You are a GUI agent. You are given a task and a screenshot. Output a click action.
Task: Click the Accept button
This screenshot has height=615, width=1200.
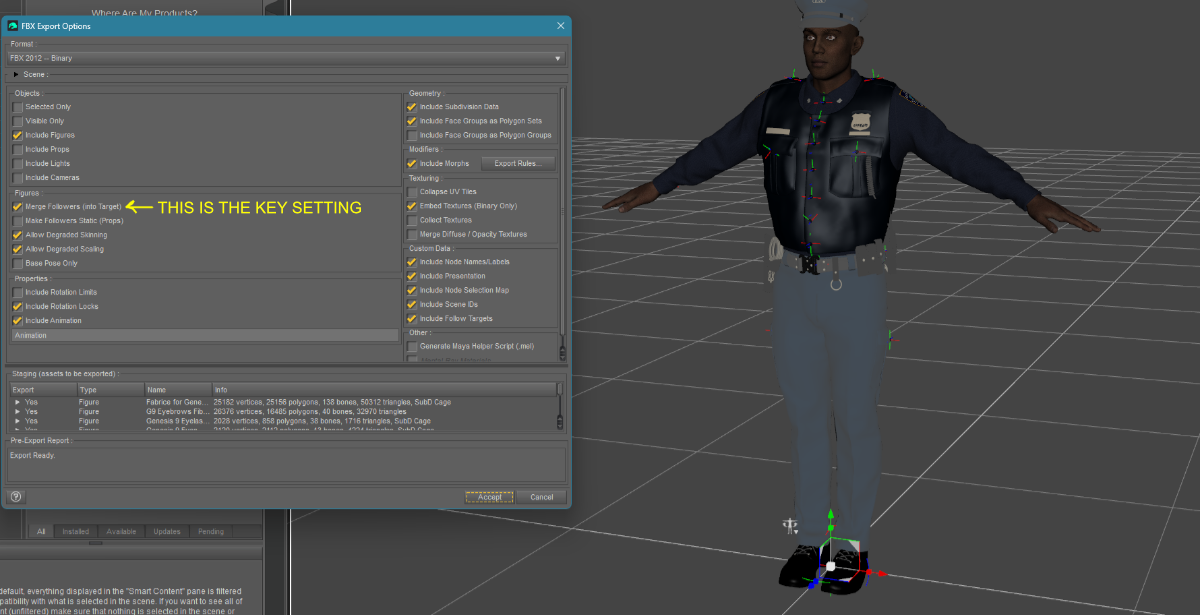[x=489, y=497]
